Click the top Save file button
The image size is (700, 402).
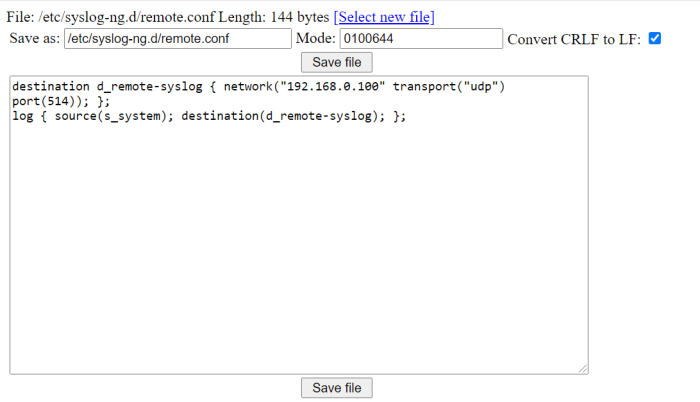[337, 62]
